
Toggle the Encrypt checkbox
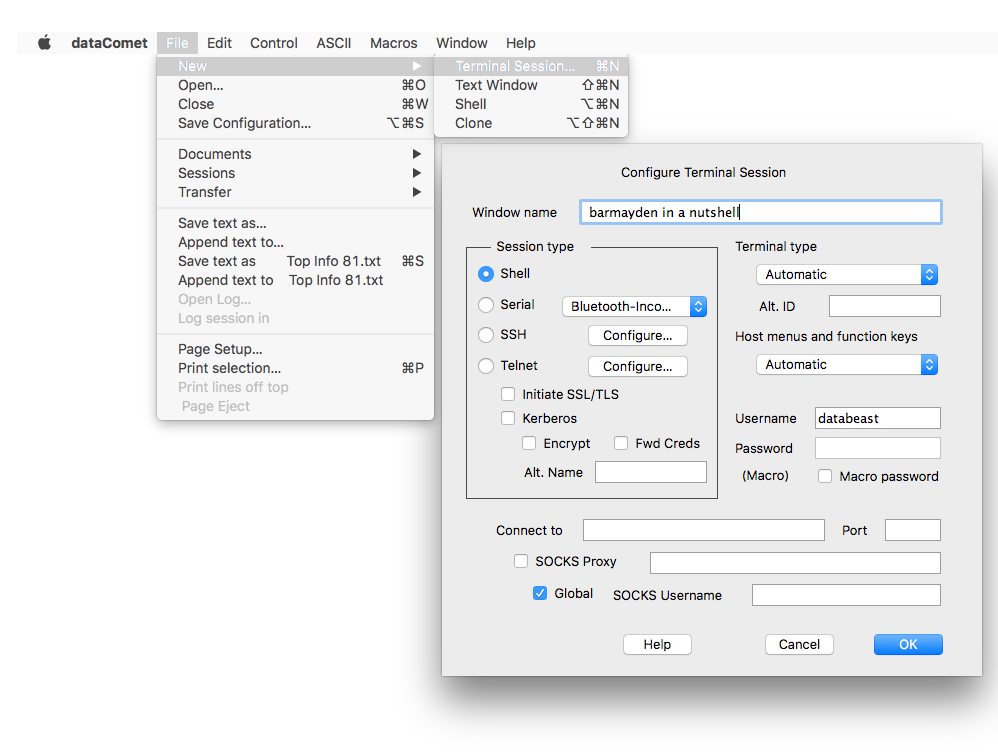click(x=529, y=443)
